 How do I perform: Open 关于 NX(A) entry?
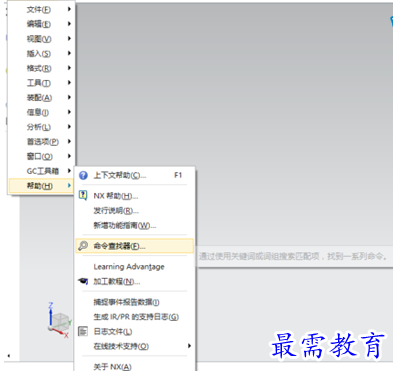135,367
